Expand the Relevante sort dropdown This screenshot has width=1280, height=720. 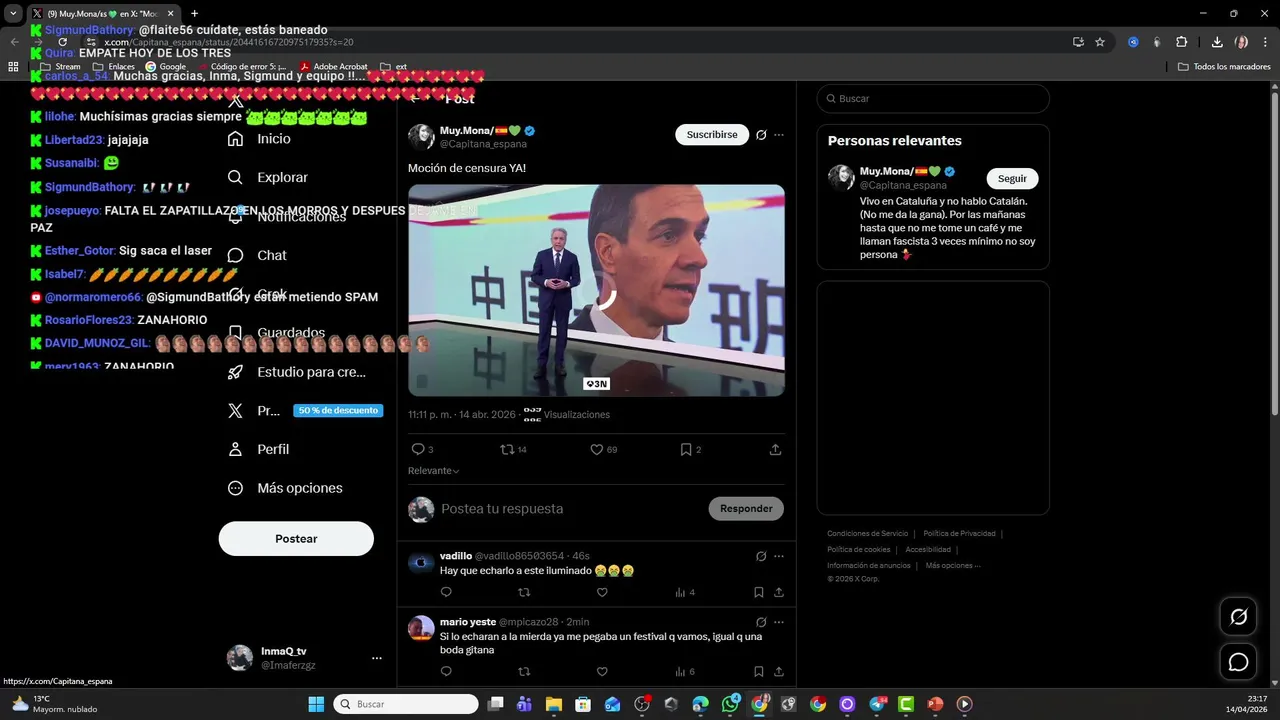434,471
